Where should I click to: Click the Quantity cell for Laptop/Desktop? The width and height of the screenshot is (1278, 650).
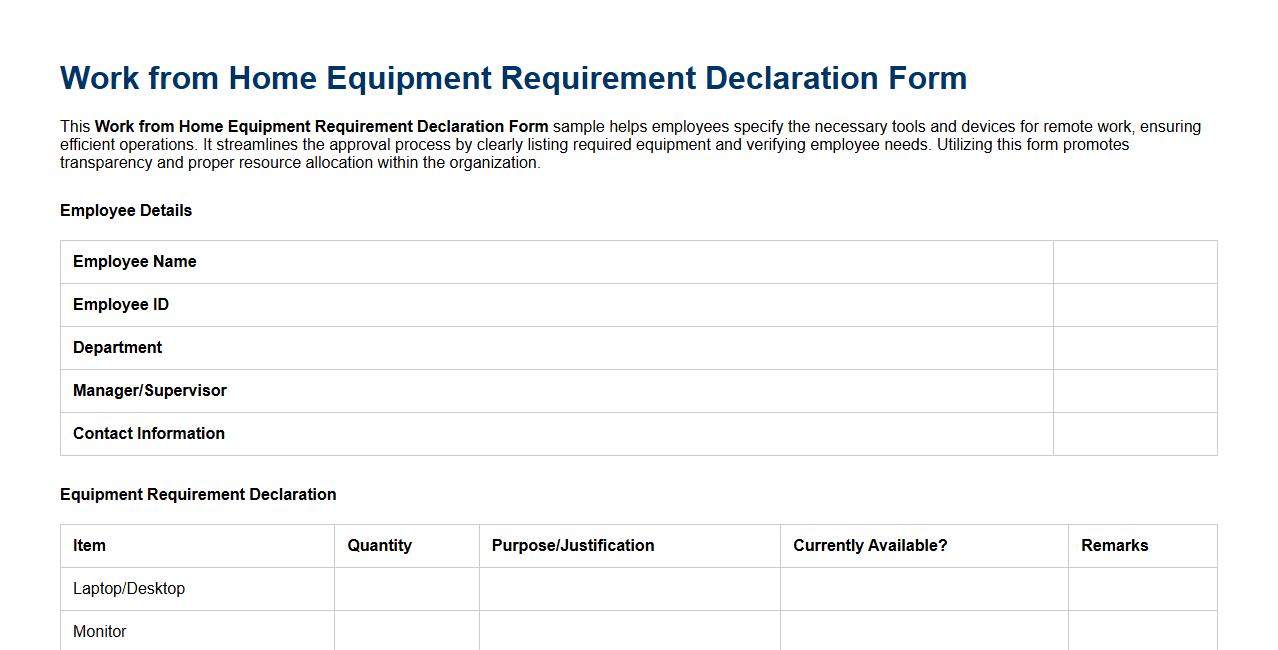406,588
